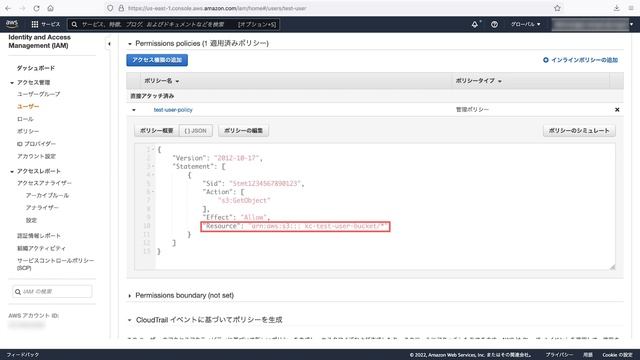Collapse JSON fold arrow on line 1
This screenshot has height=360, width=640.
tap(153, 150)
